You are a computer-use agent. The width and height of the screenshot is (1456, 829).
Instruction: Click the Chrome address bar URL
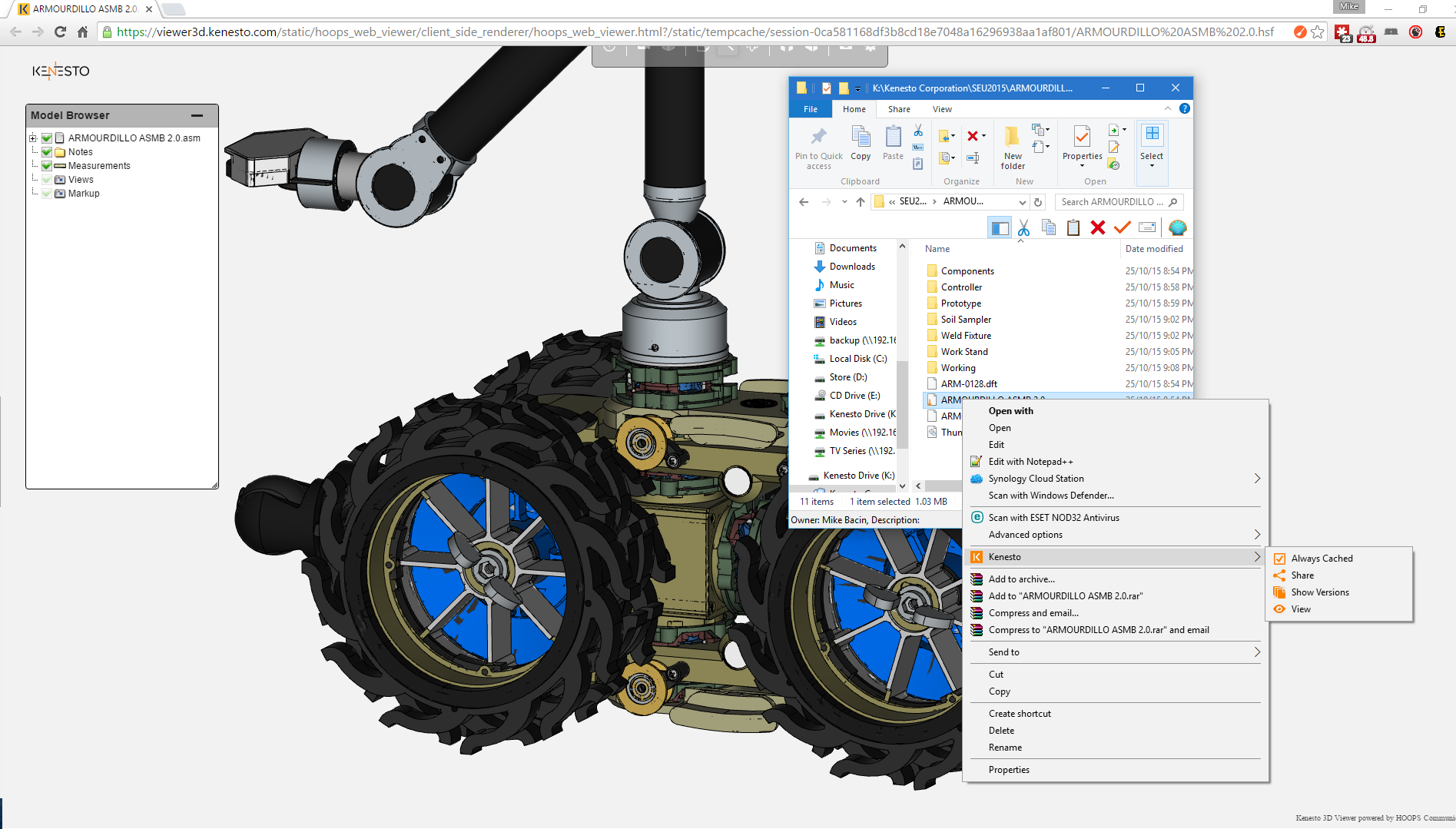click(695, 32)
